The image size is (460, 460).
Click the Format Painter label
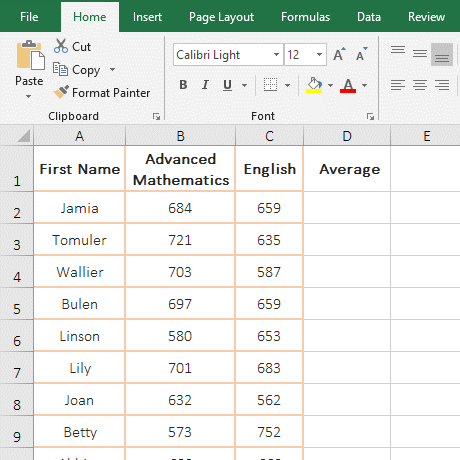tap(111, 92)
